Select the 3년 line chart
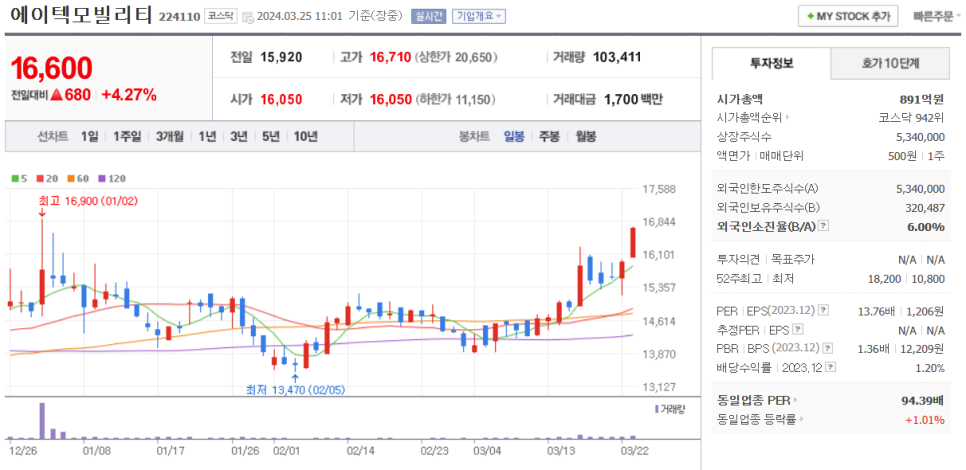966x470 pixels. 238,137
